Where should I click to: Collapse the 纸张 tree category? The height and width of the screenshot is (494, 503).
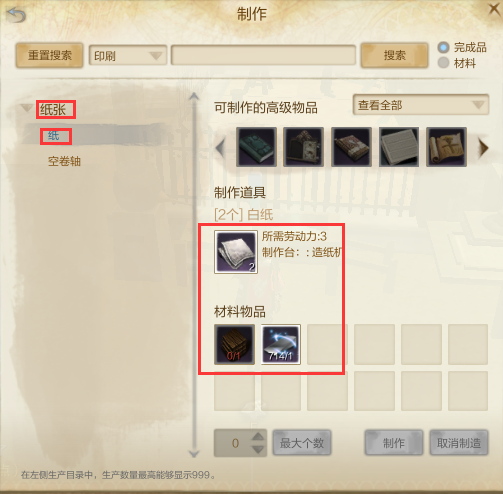[x=26, y=108]
